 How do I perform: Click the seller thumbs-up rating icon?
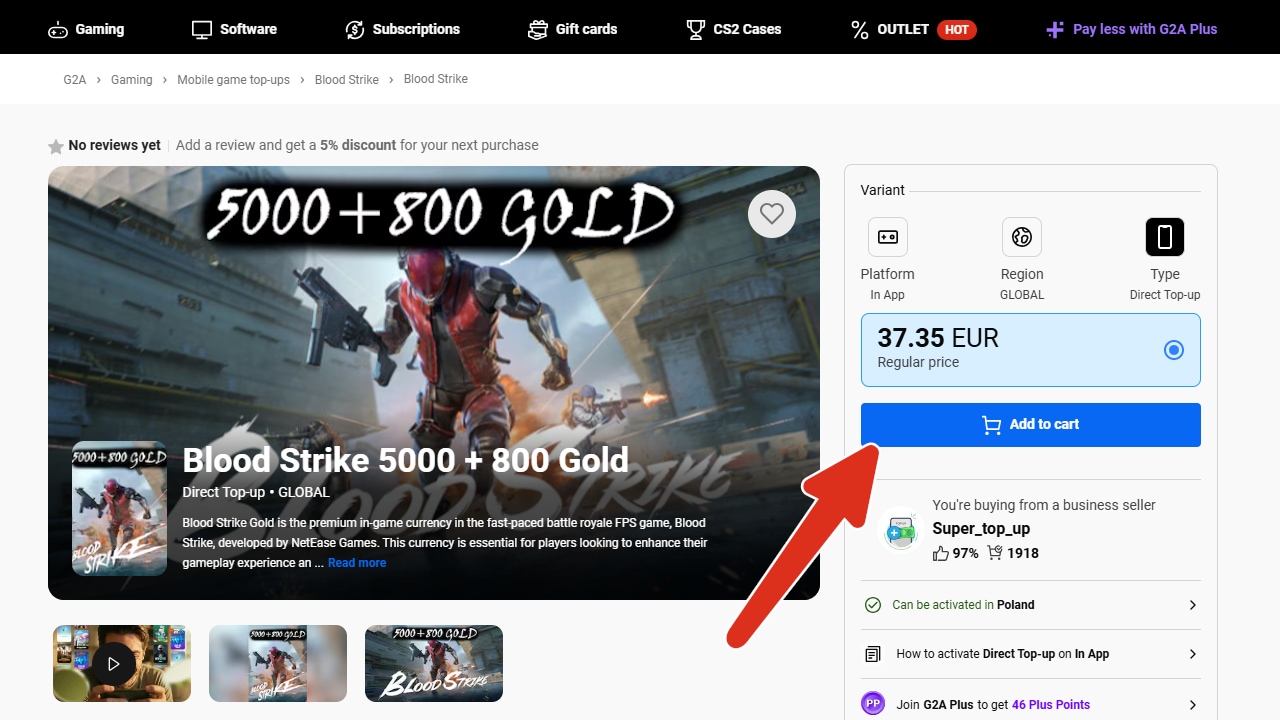941,553
